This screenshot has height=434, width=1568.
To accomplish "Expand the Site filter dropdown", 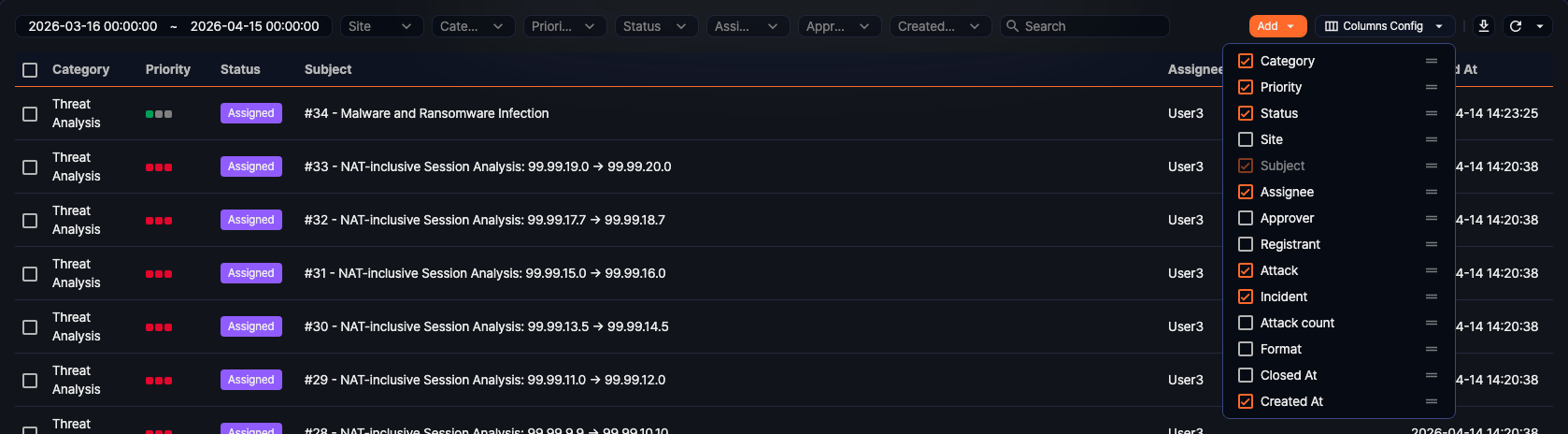I will pos(381,26).
